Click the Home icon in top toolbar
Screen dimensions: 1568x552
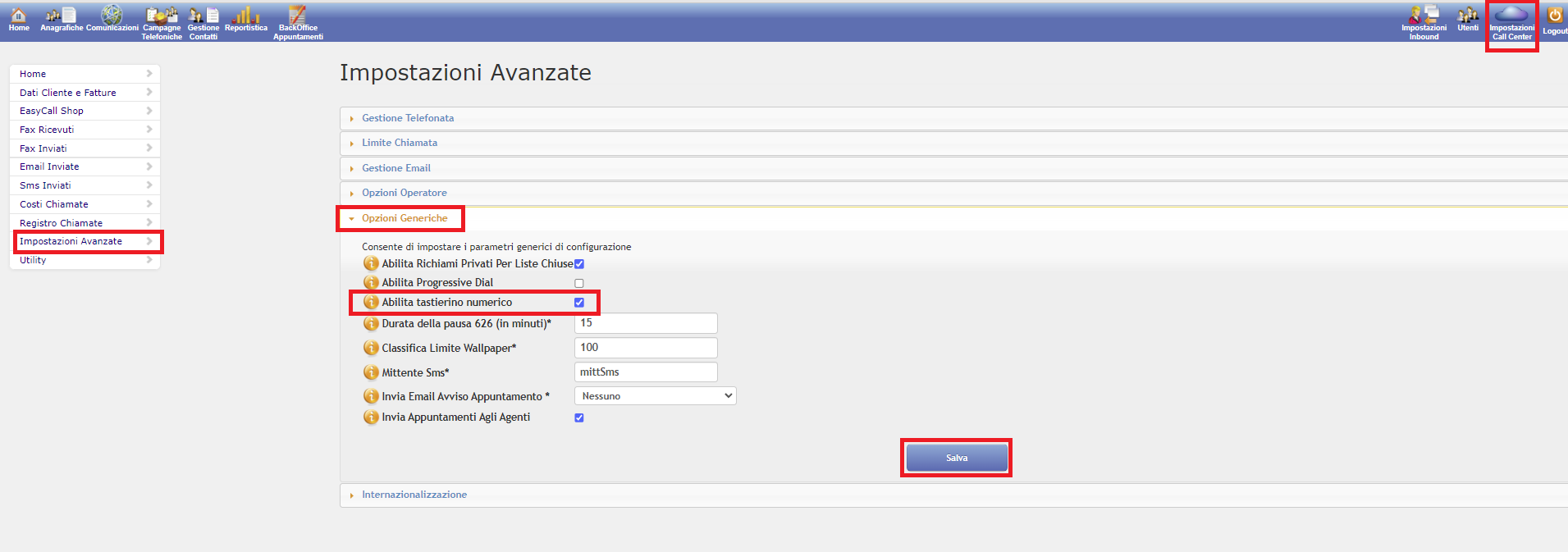tap(18, 16)
